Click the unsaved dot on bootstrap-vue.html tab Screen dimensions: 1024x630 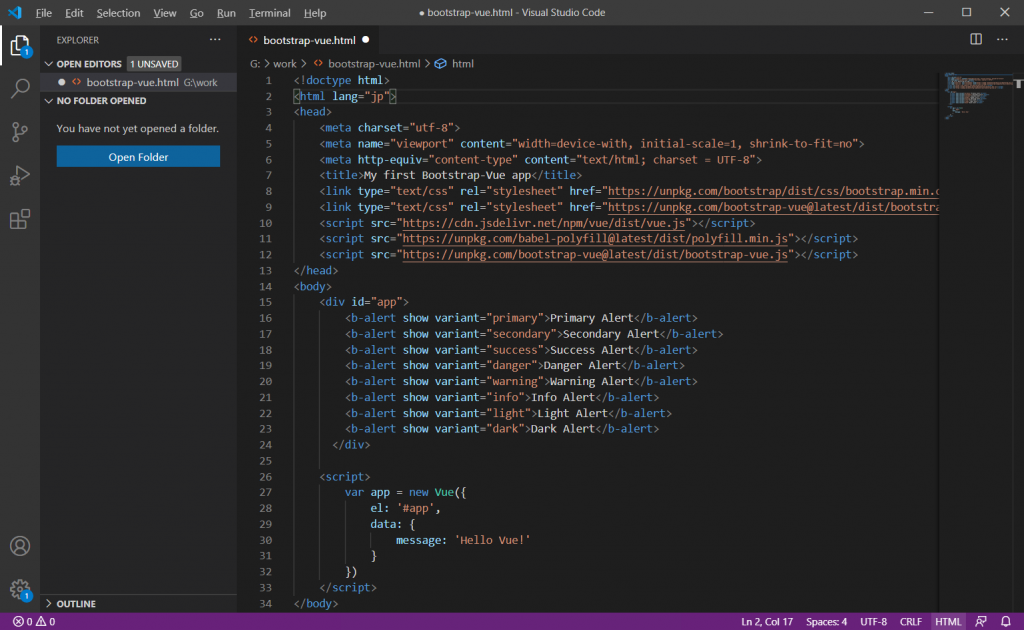tap(366, 40)
